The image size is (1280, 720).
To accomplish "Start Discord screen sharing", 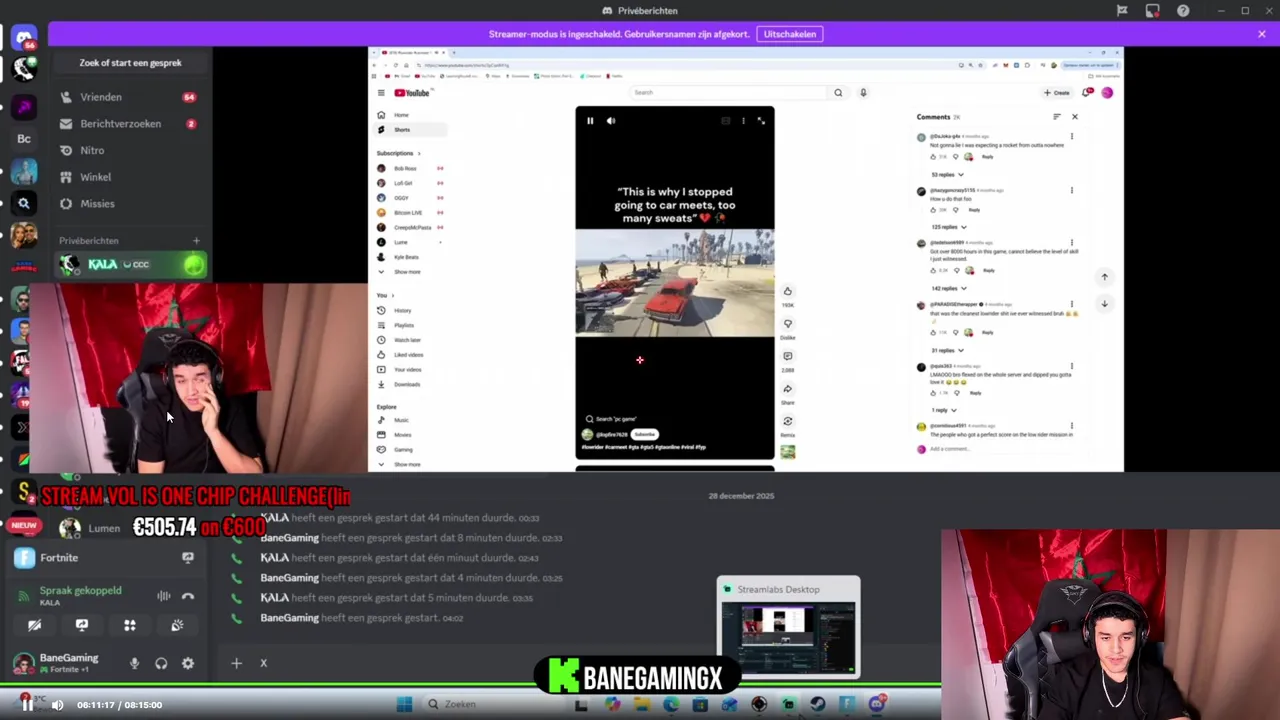I will tap(82, 626).
